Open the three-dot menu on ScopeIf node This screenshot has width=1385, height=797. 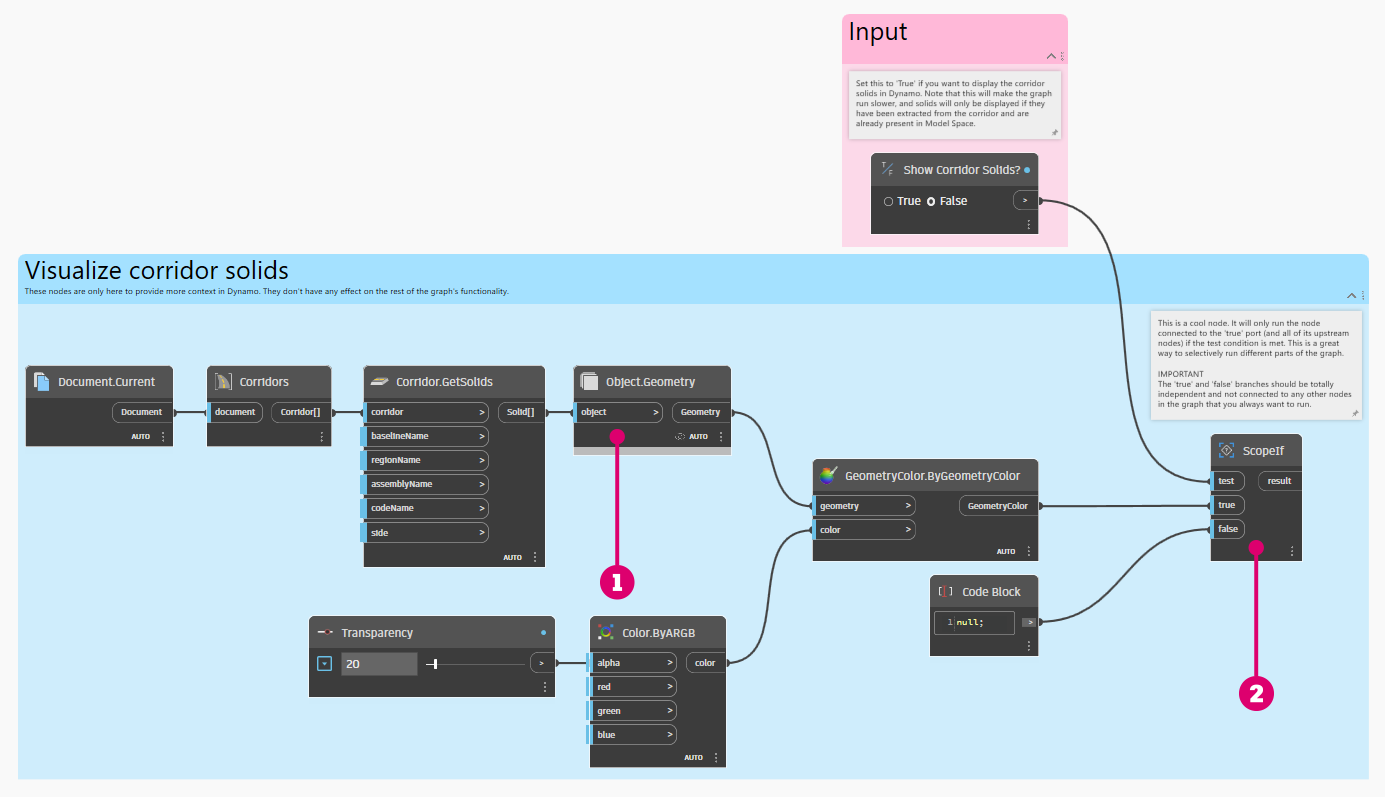pos(1292,551)
